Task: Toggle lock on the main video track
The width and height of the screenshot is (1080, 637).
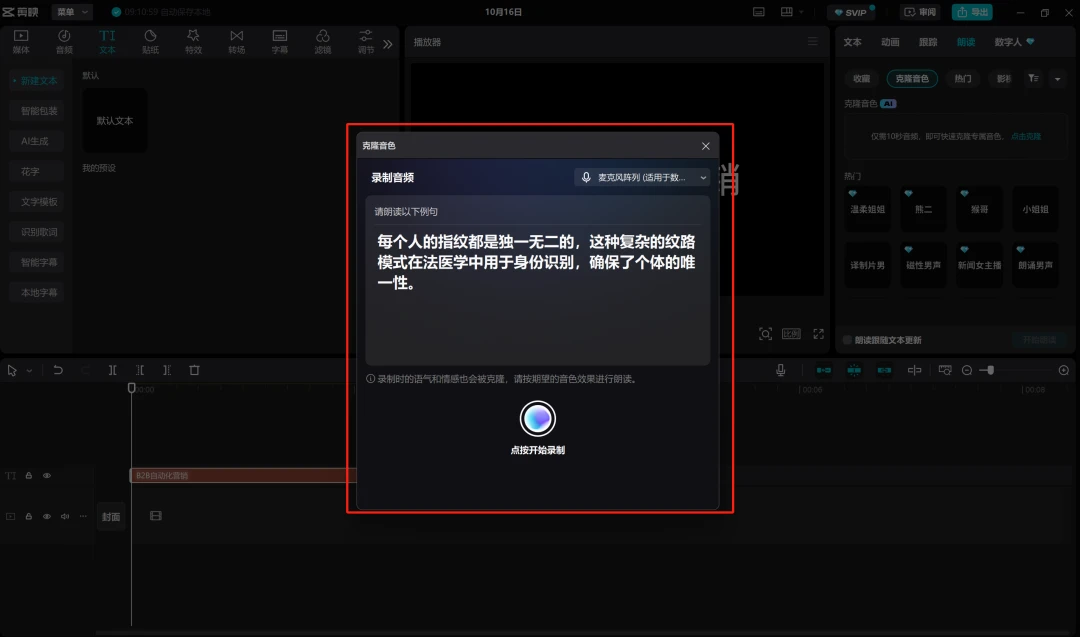Action: tap(29, 516)
